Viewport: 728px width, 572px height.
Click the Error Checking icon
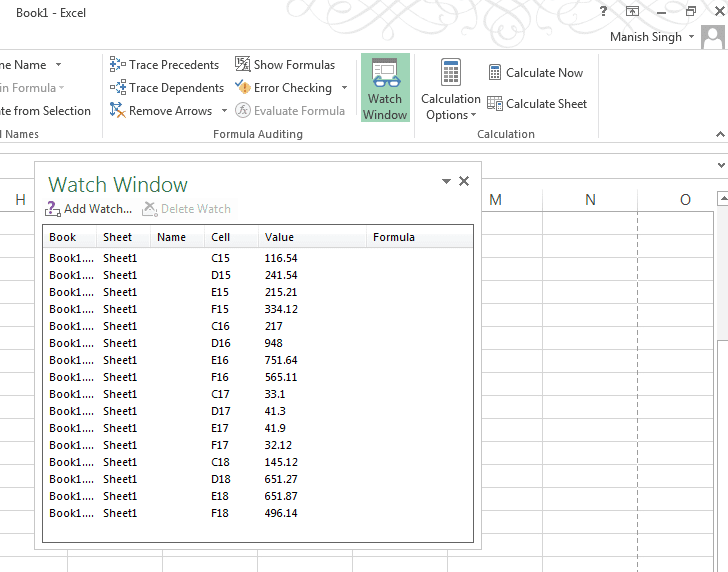click(x=243, y=88)
